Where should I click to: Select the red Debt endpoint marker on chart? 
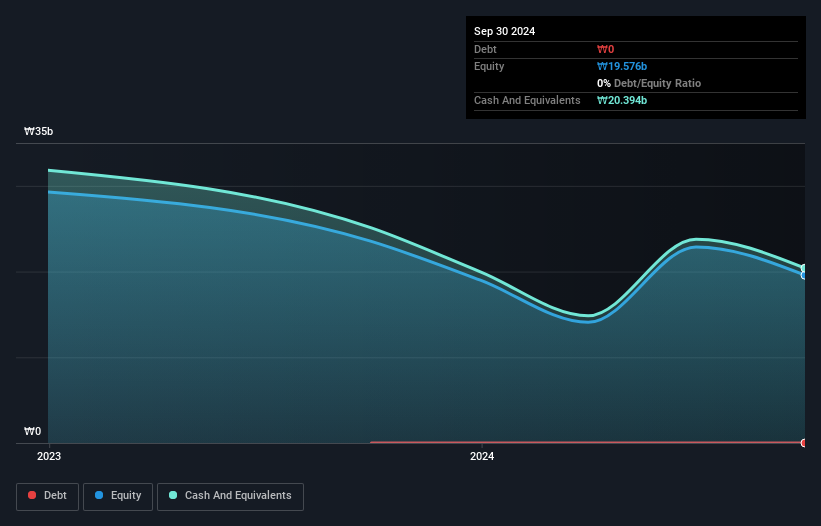(x=804, y=443)
